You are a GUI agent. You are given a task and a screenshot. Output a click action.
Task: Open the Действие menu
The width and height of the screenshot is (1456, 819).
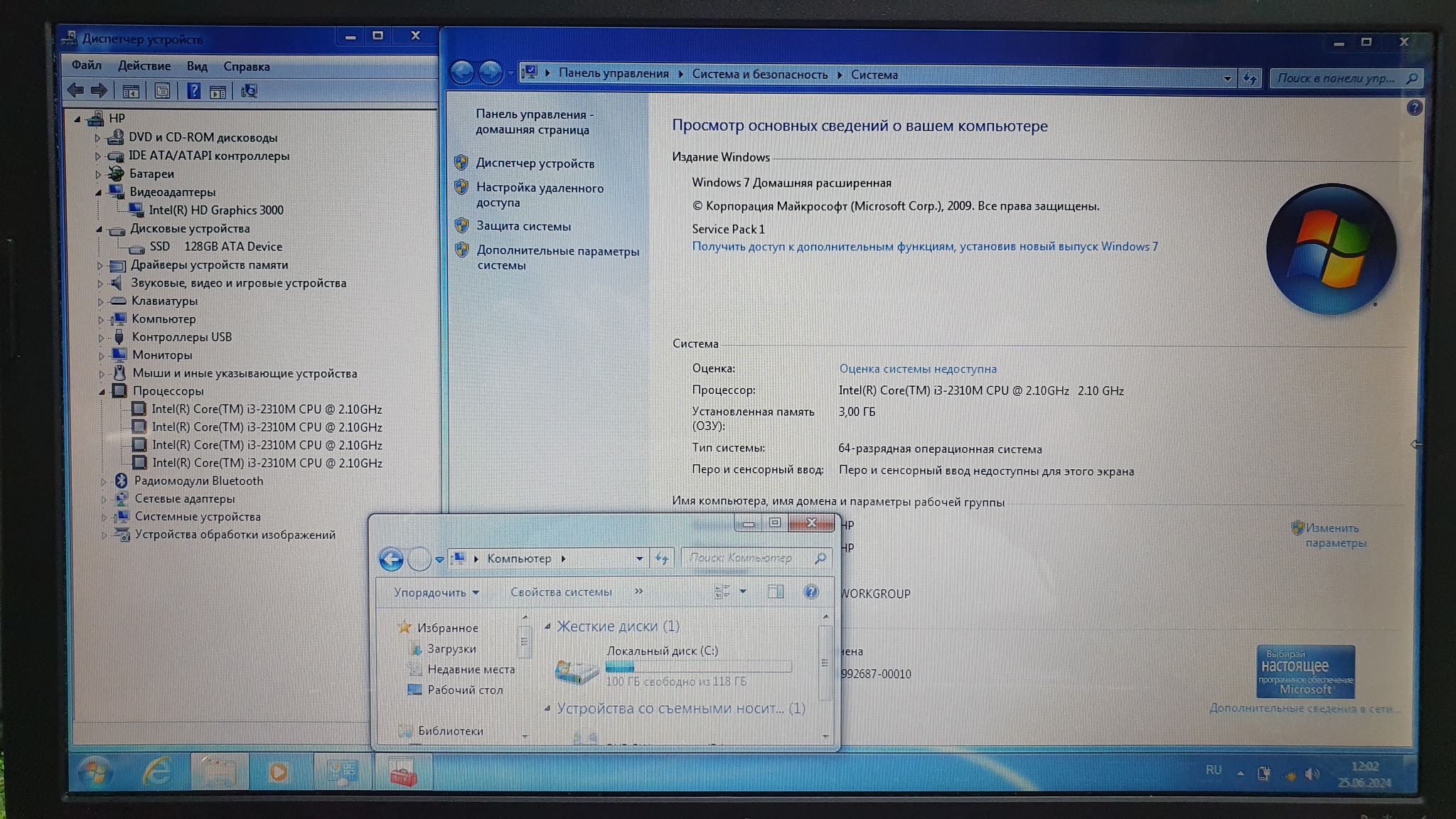click(144, 66)
